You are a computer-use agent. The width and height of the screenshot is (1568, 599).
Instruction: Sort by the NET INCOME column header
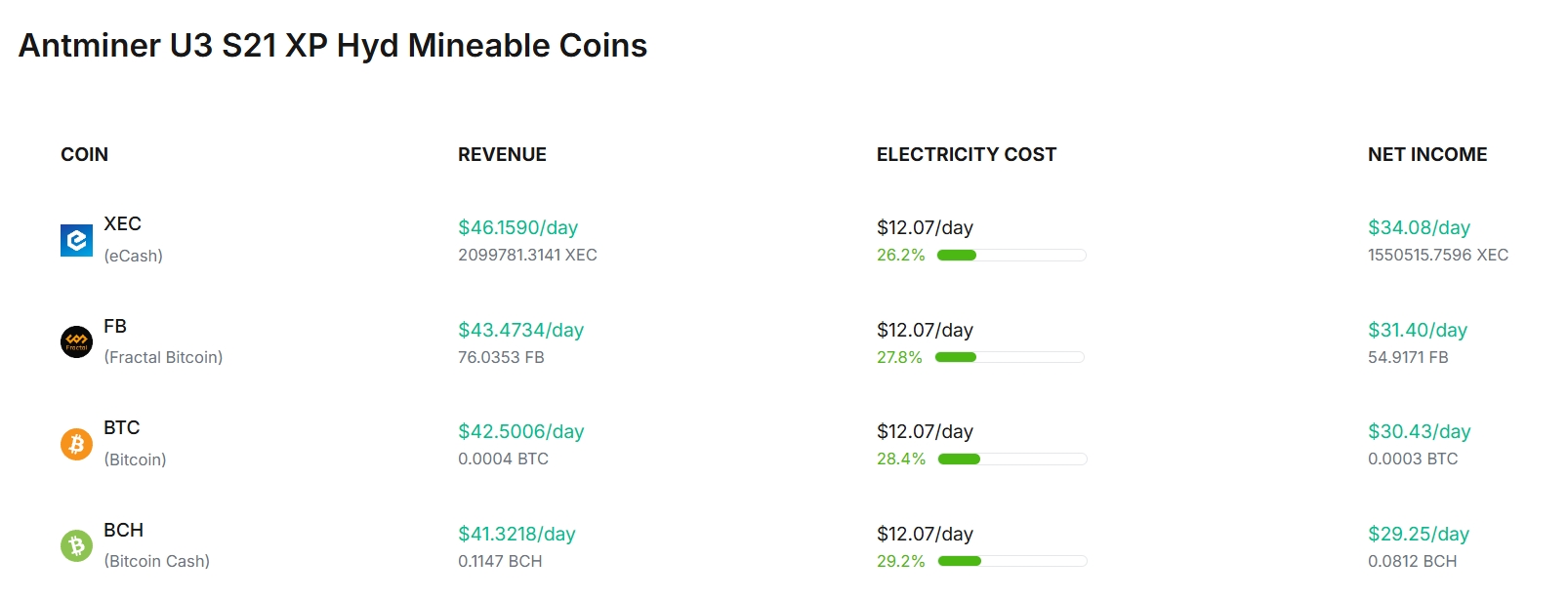[x=1427, y=154]
